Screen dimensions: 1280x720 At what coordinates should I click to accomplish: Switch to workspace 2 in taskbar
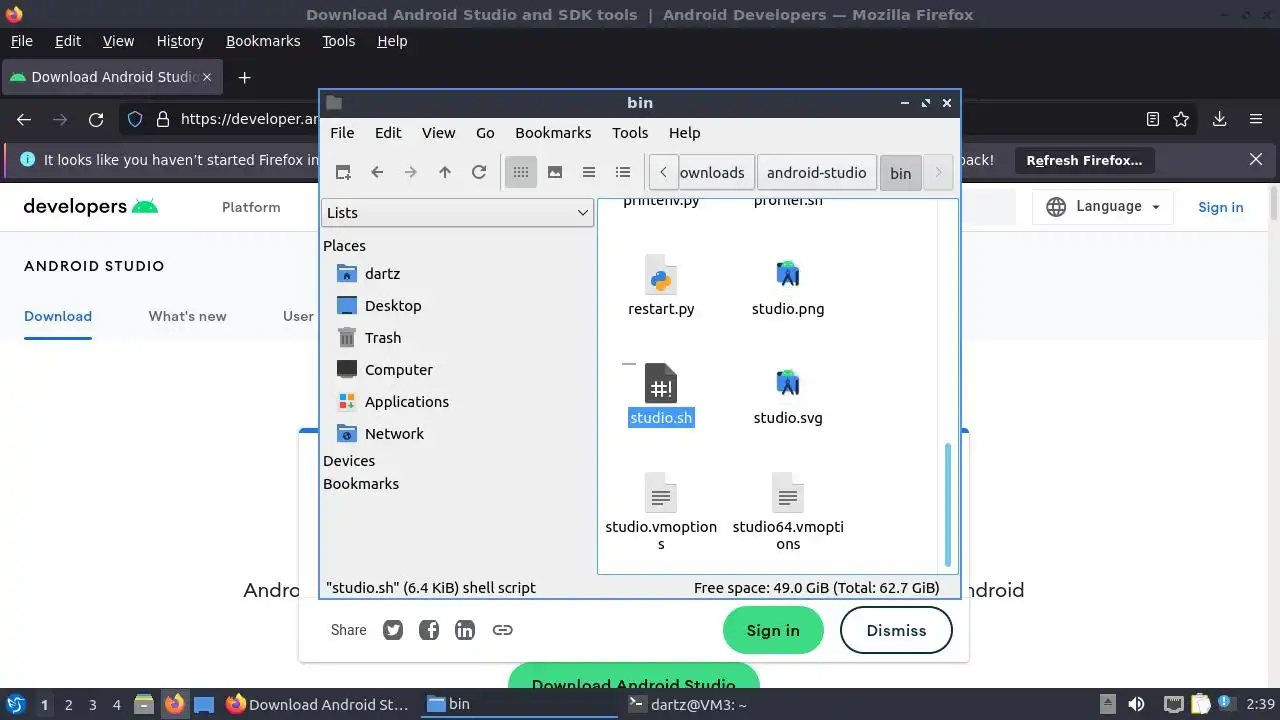click(x=68, y=704)
